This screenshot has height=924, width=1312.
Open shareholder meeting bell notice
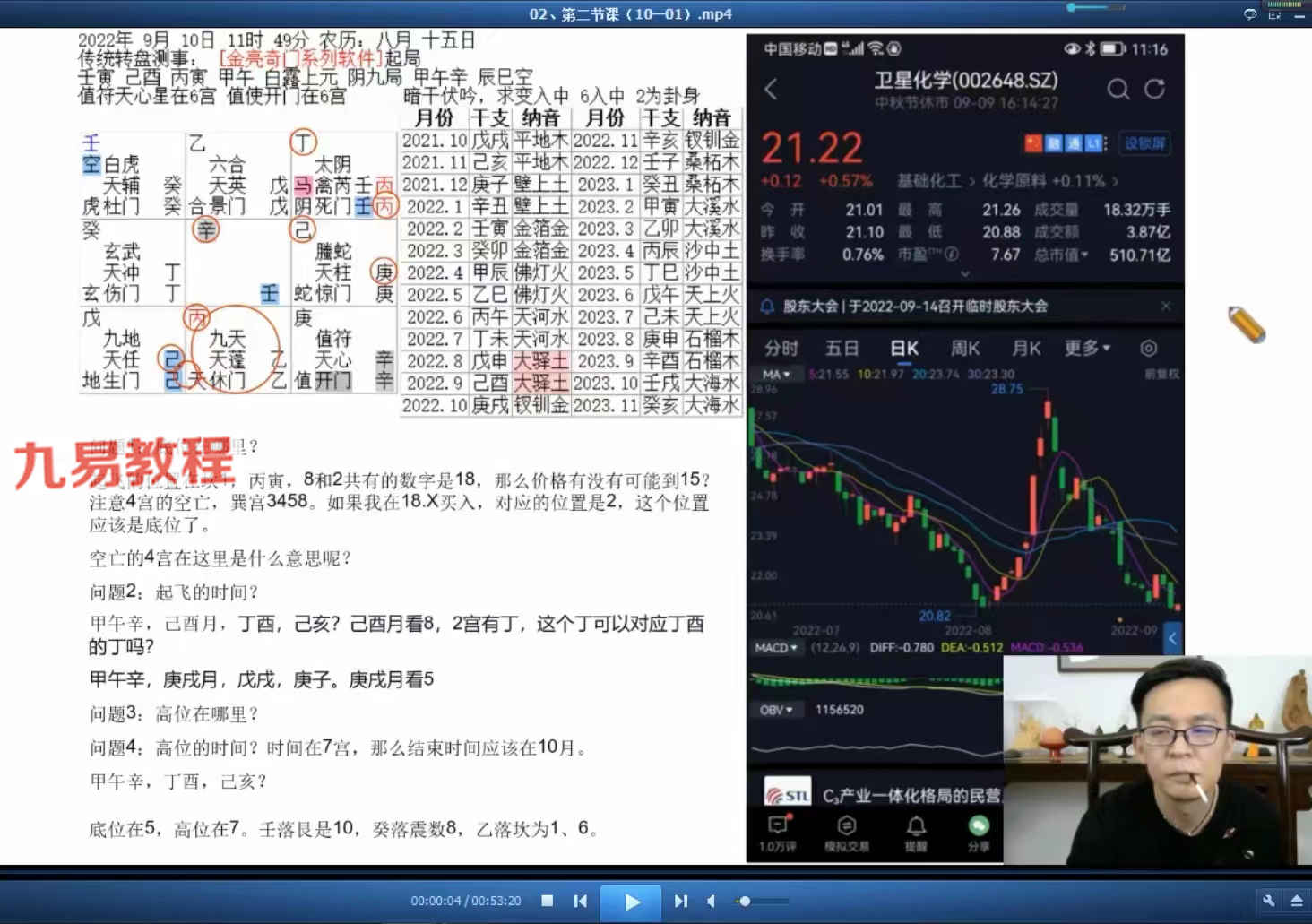coord(767,306)
